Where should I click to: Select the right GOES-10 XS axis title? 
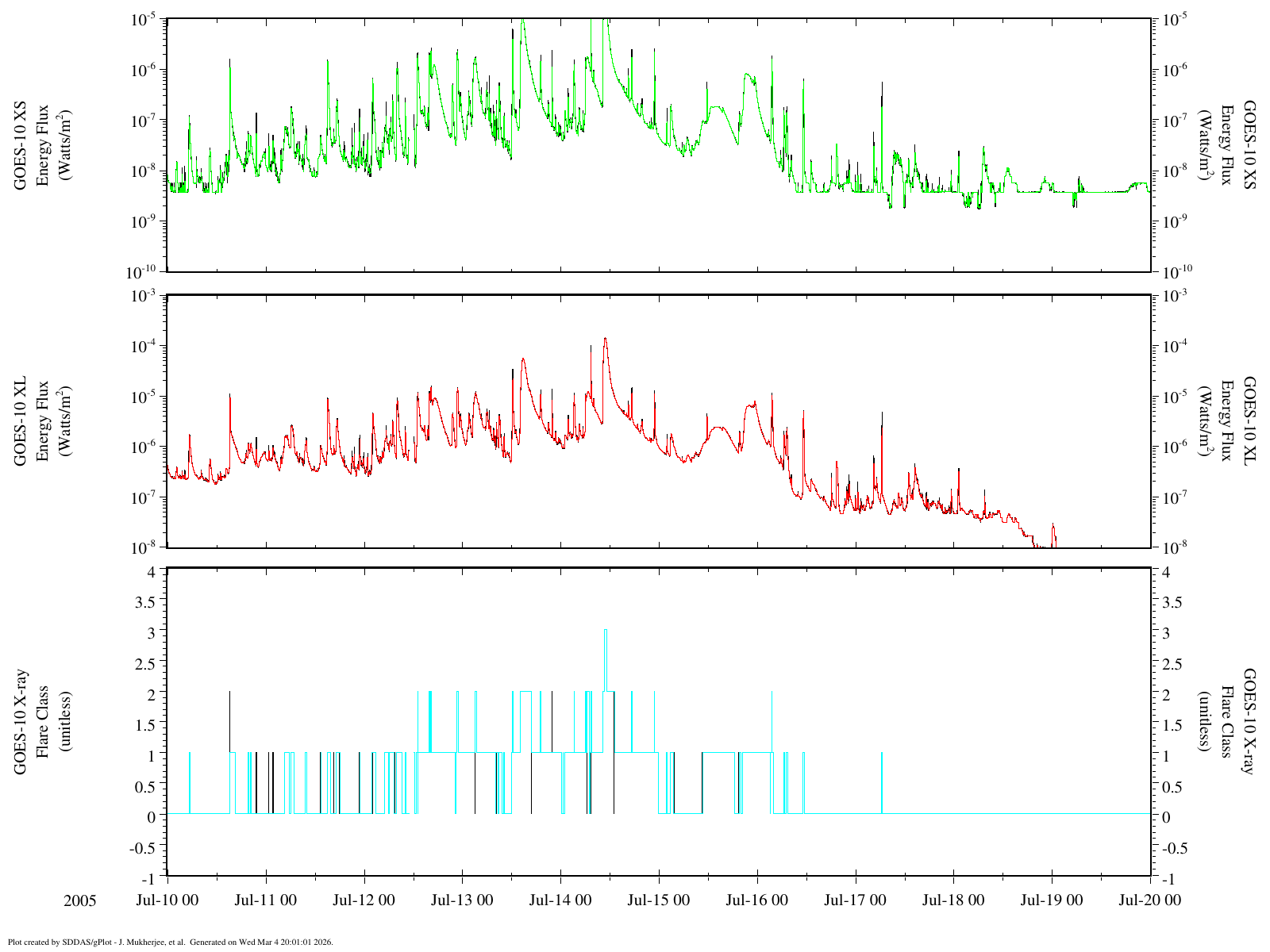[1227, 144]
